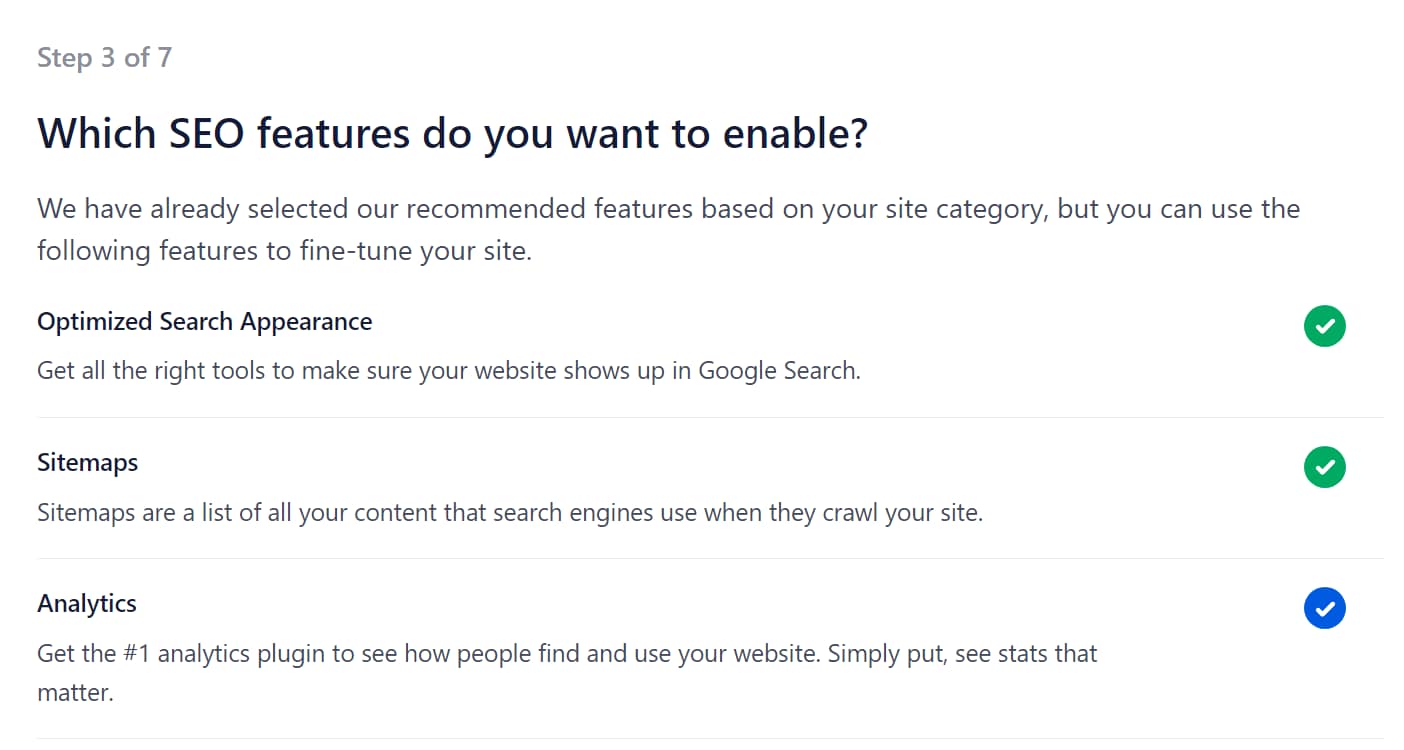The width and height of the screenshot is (1404, 750).
Task: Click divider line below Sitemaps section
Action: [x=710, y=558]
